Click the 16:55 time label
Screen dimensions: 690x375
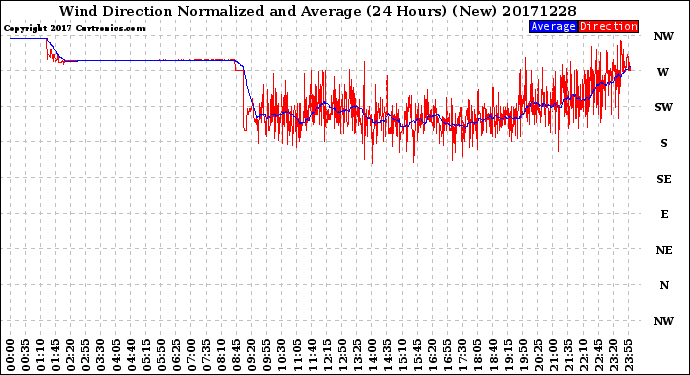click(448, 355)
